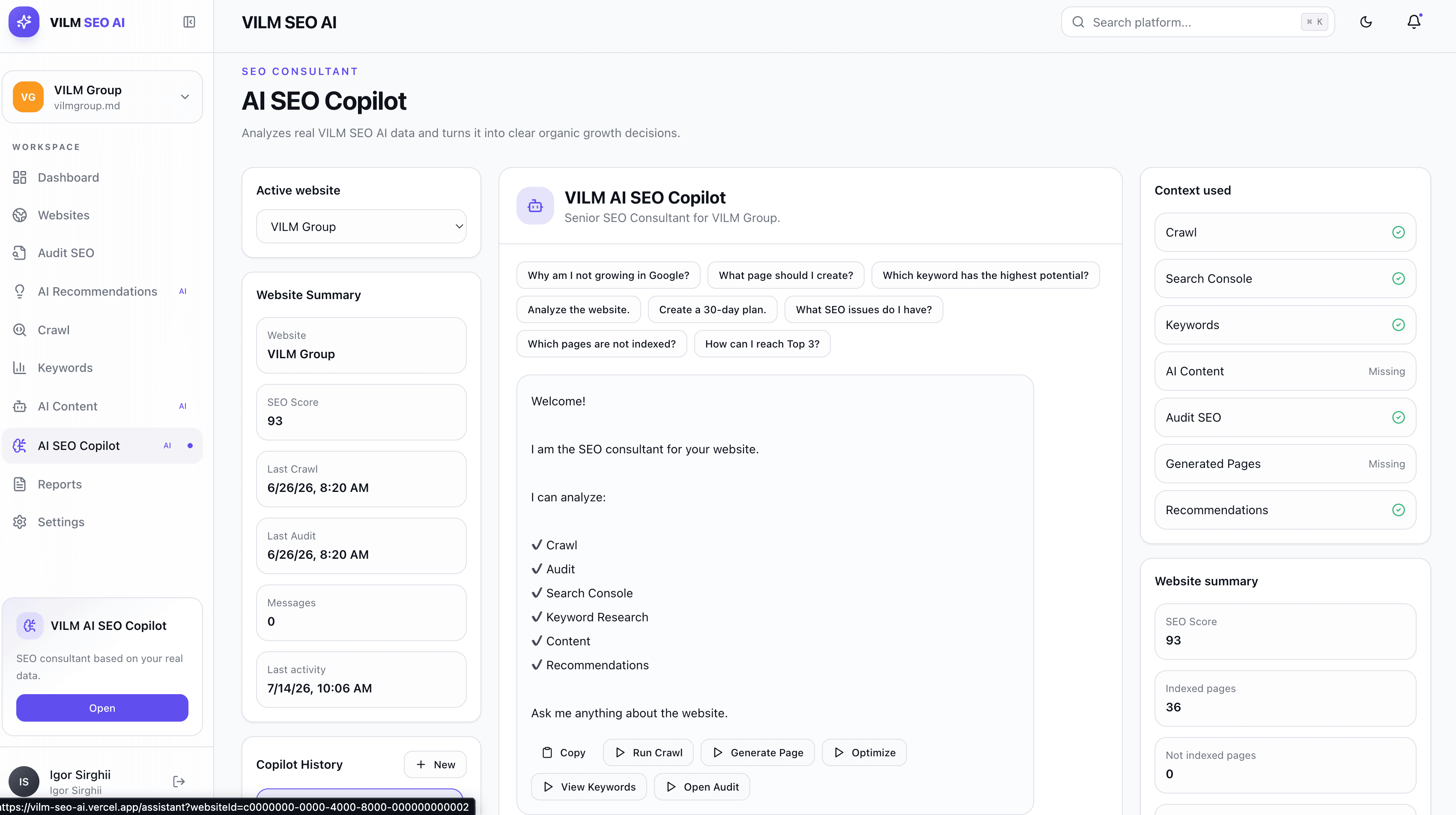
Task: Click the Messages 0 card
Action: click(x=361, y=613)
